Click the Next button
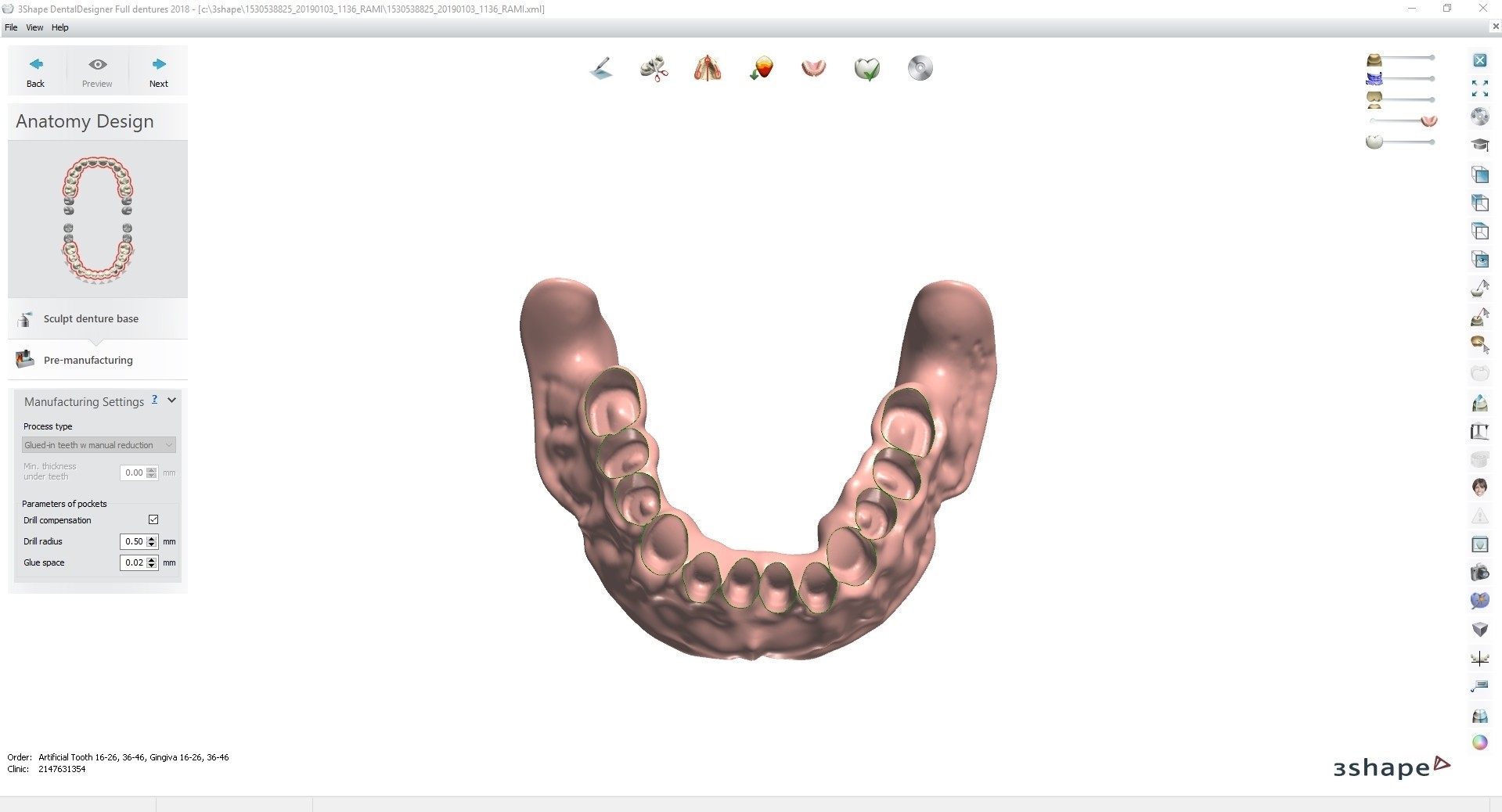 (158, 70)
